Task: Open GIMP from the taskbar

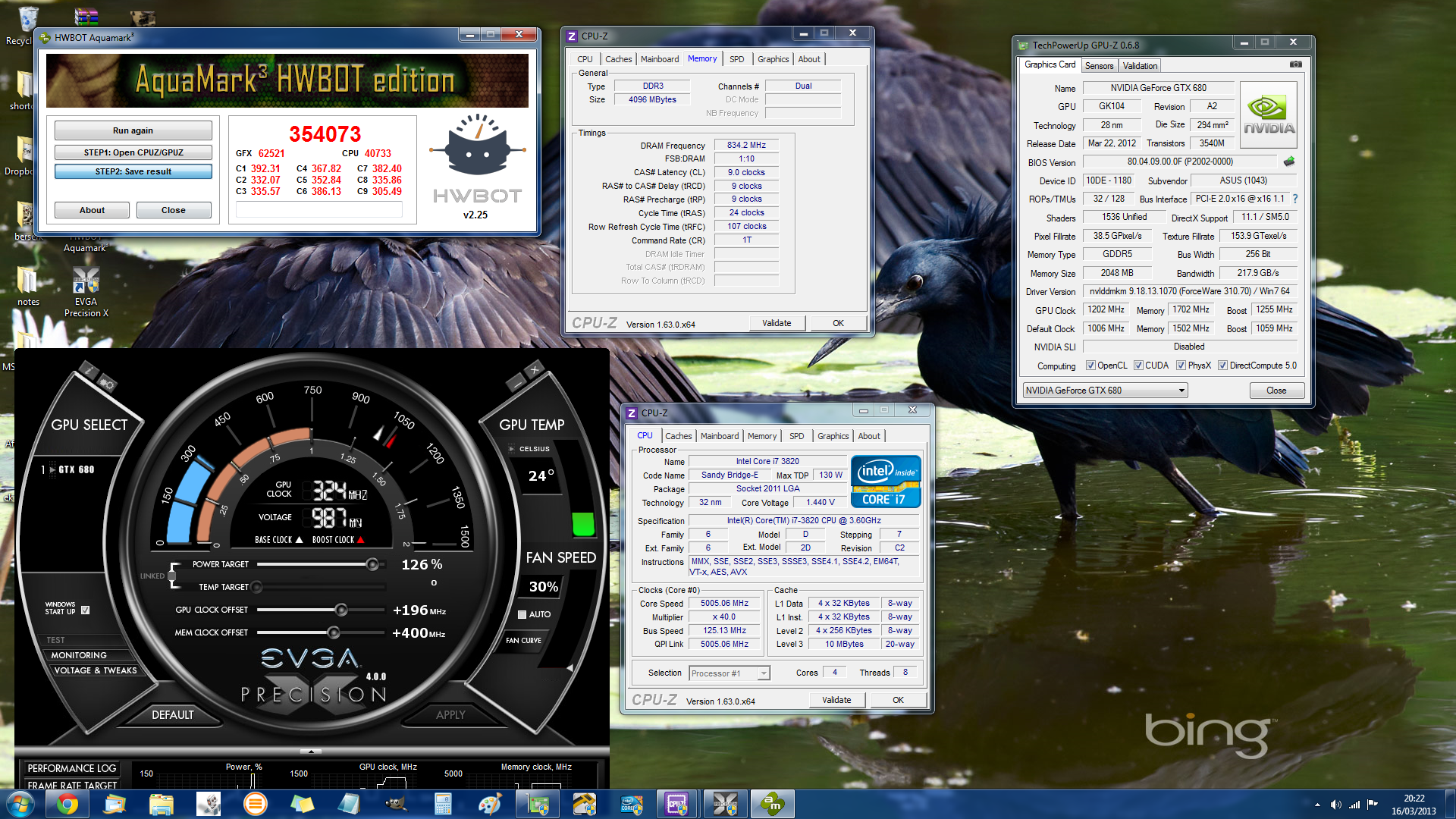Action: 396,804
